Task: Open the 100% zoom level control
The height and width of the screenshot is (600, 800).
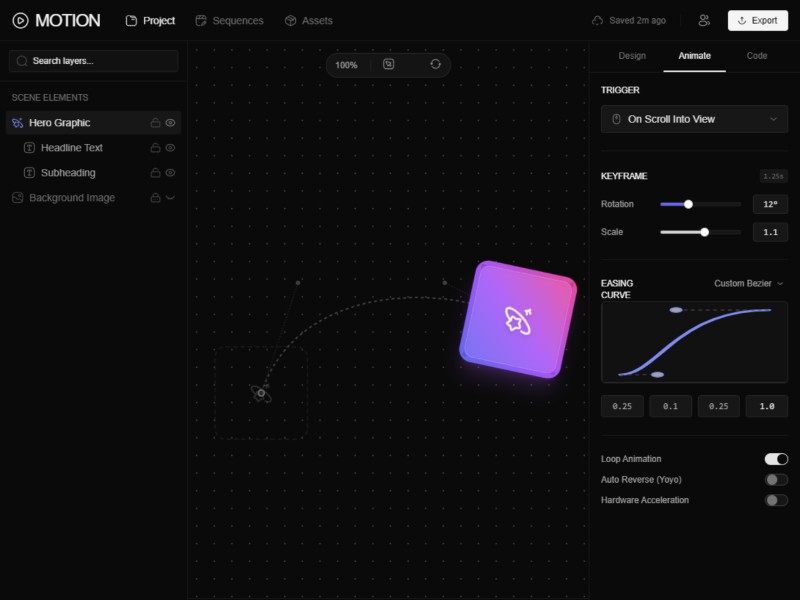Action: (x=346, y=65)
